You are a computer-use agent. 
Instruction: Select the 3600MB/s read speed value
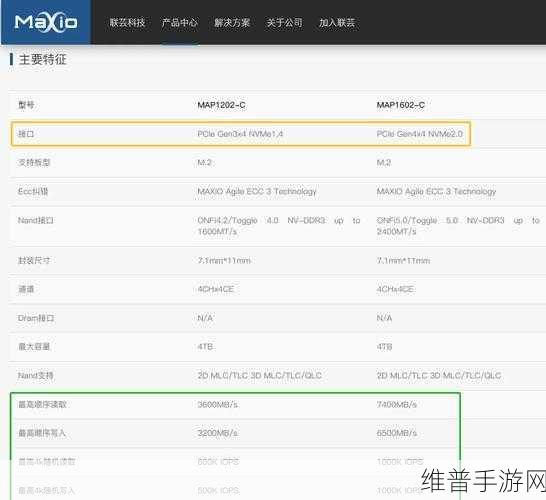pos(218,405)
